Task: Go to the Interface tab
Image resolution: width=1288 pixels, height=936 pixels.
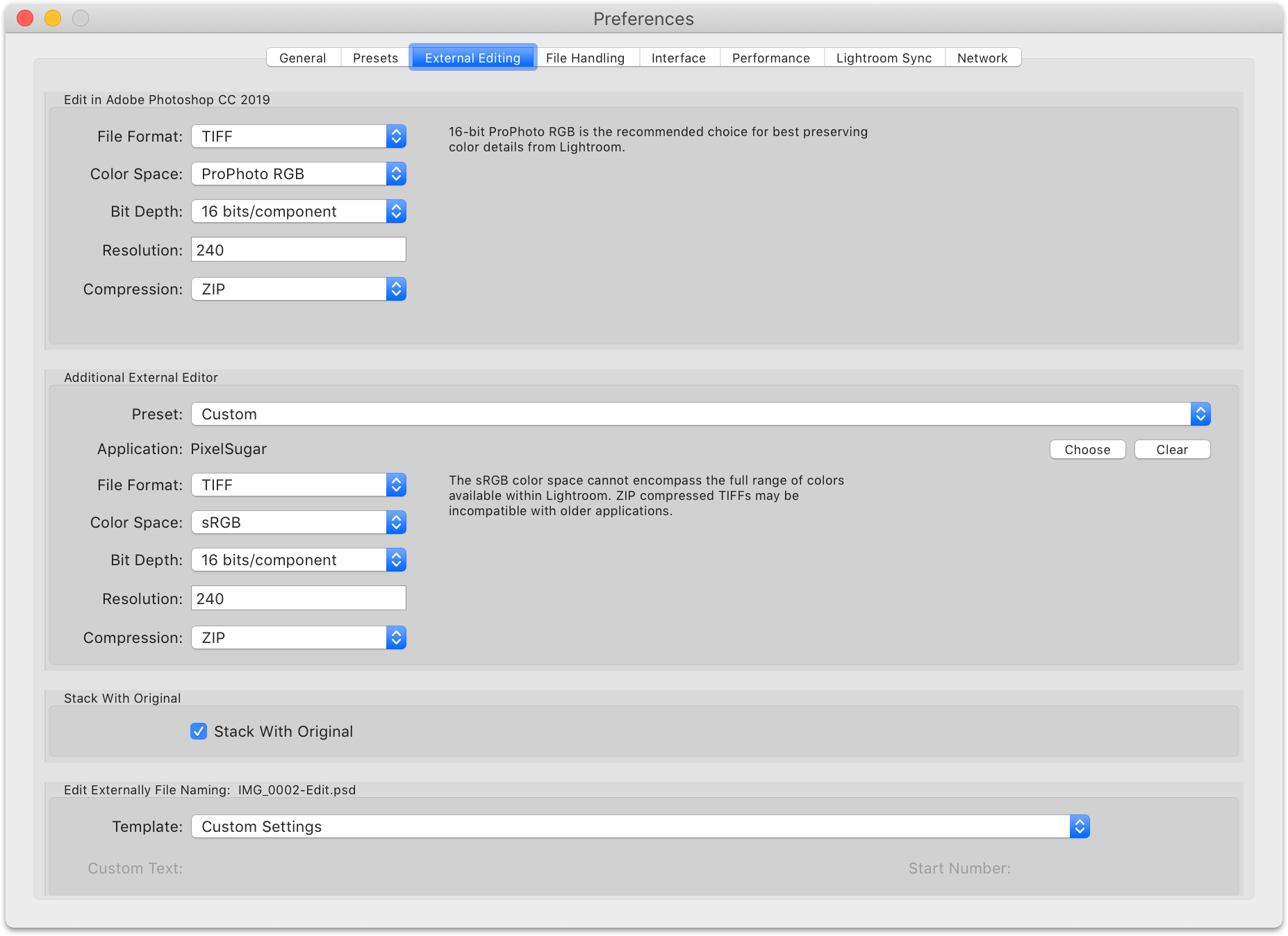Action: click(x=678, y=58)
